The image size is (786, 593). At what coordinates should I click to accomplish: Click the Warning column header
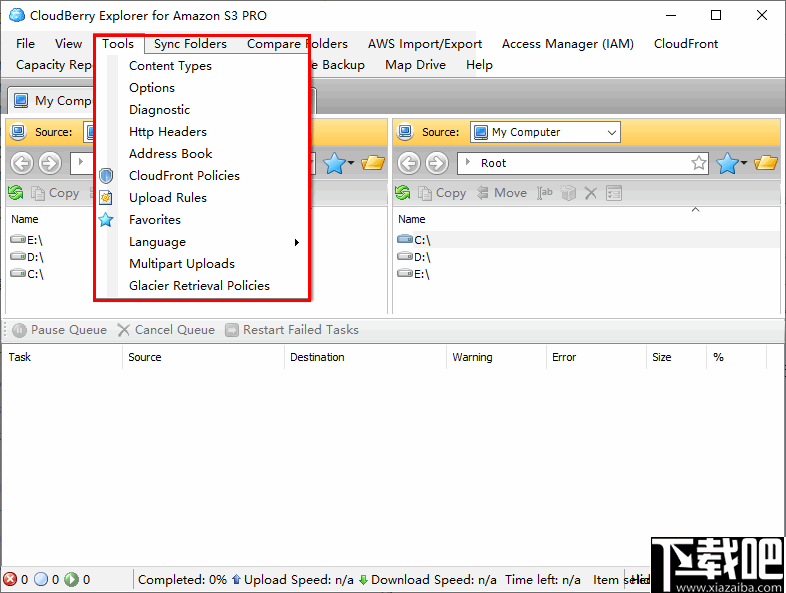click(496, 357)
